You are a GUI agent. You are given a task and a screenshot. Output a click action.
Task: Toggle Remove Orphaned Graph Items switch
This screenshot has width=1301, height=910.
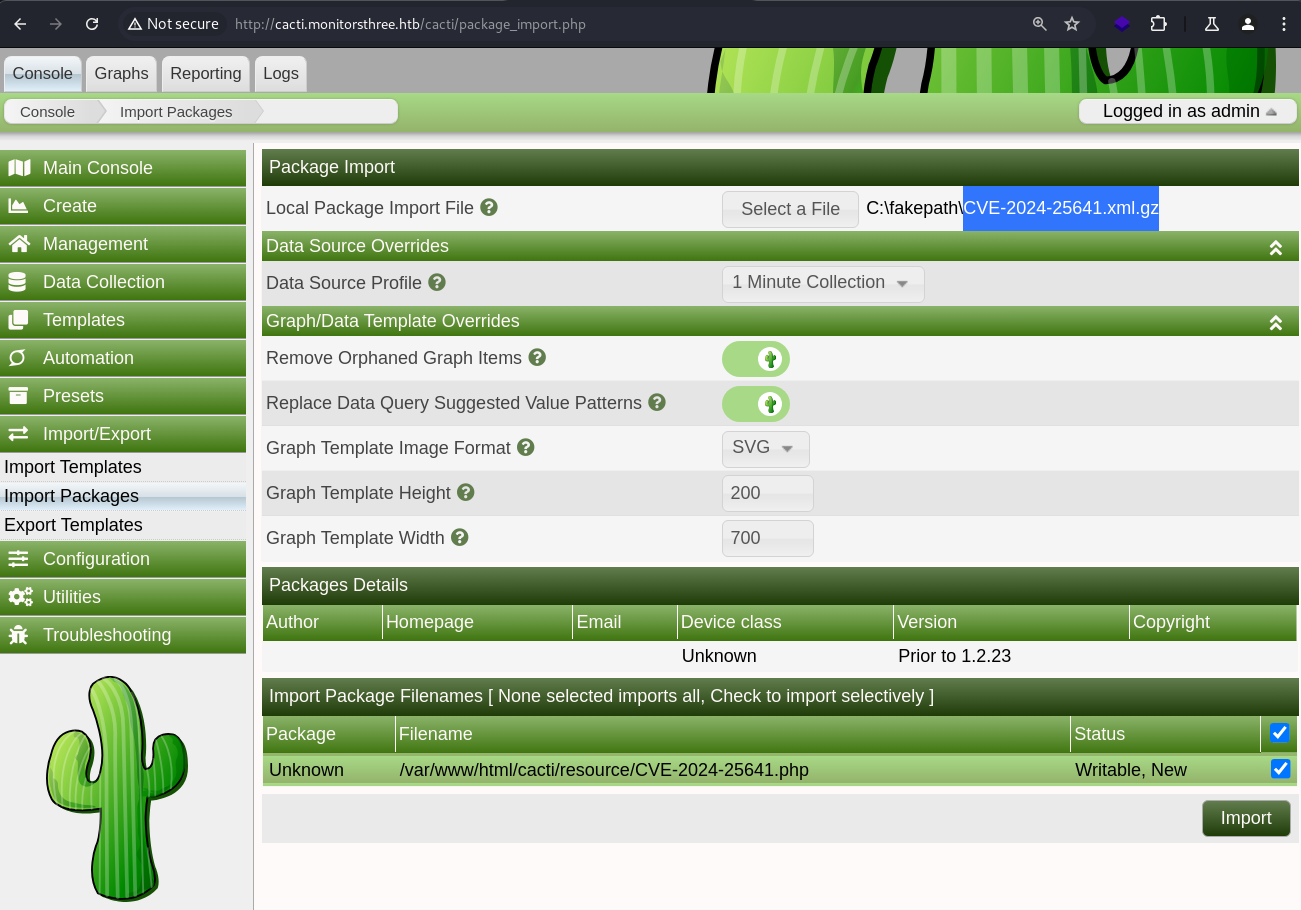(x=756, y=359)
